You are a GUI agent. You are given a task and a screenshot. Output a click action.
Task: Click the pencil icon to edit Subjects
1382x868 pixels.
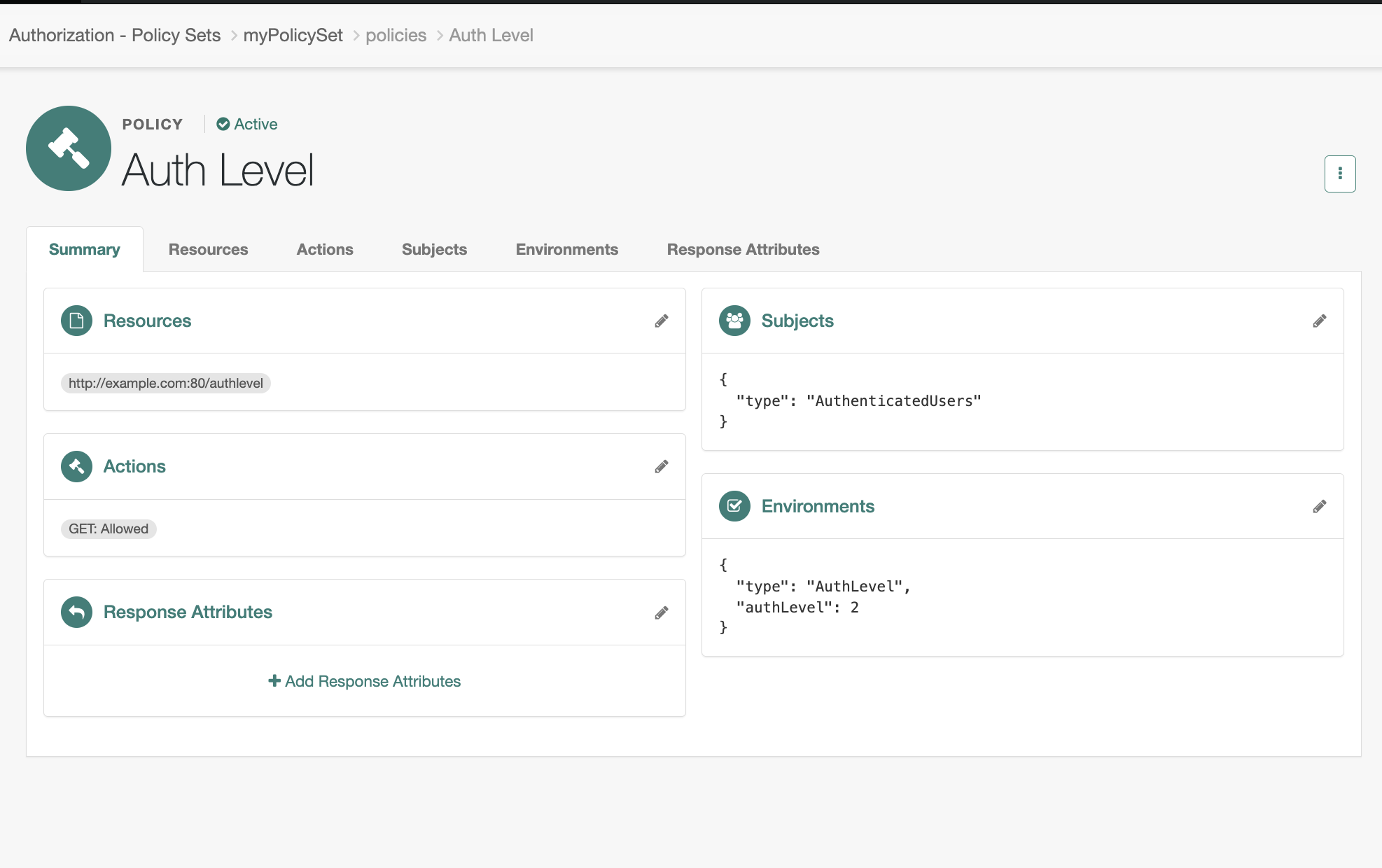tap(1320, 321)
